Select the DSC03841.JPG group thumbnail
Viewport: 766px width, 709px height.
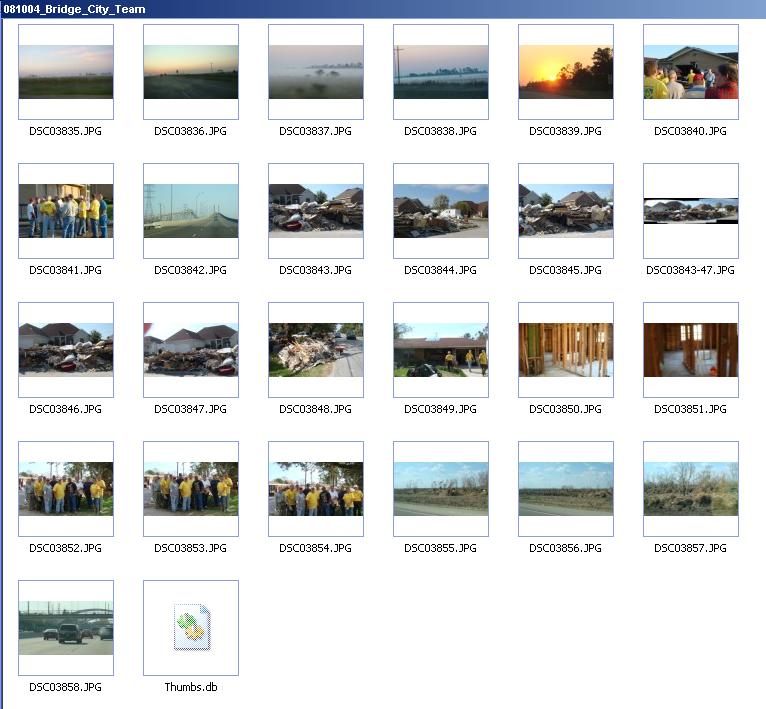point(66,211)
